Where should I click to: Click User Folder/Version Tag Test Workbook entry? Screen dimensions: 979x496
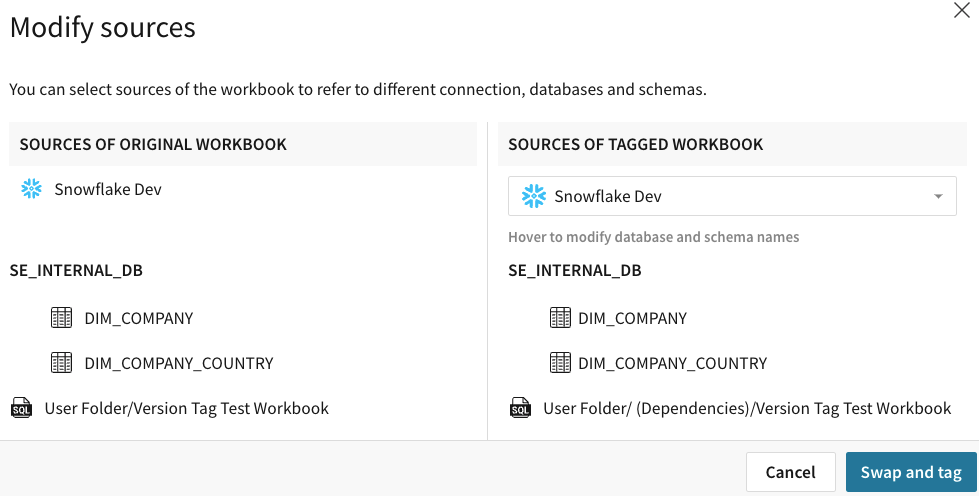coord(187,408)
